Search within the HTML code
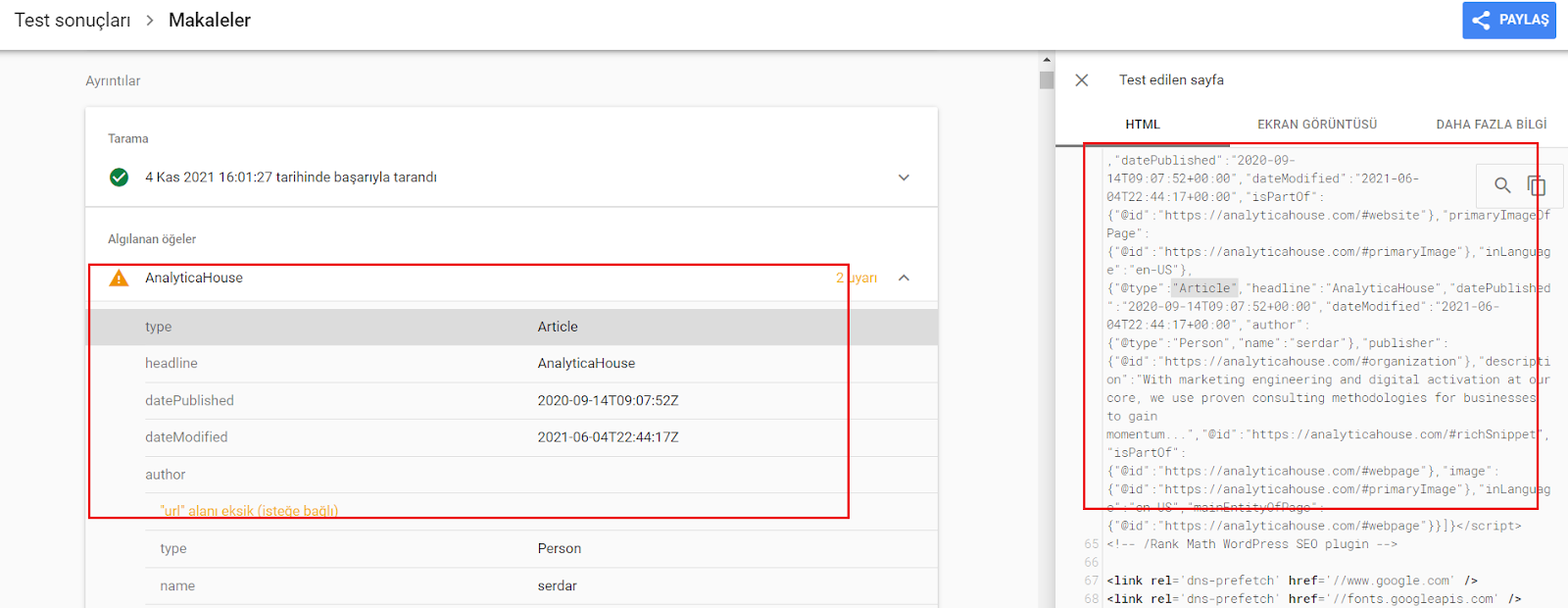Screen dimensions: 1568x608 (1502, 185)
